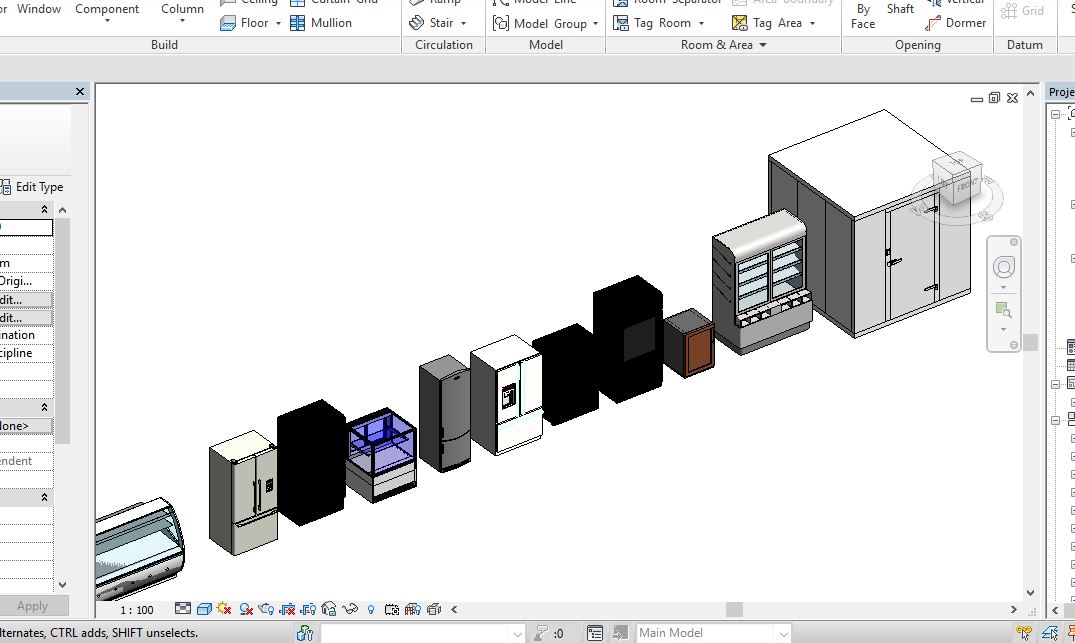Image resolution: width=1075 pixels, height=643 pixels.
Task: Click the Apply button in Properties
Action: click(x=32, y=606)
